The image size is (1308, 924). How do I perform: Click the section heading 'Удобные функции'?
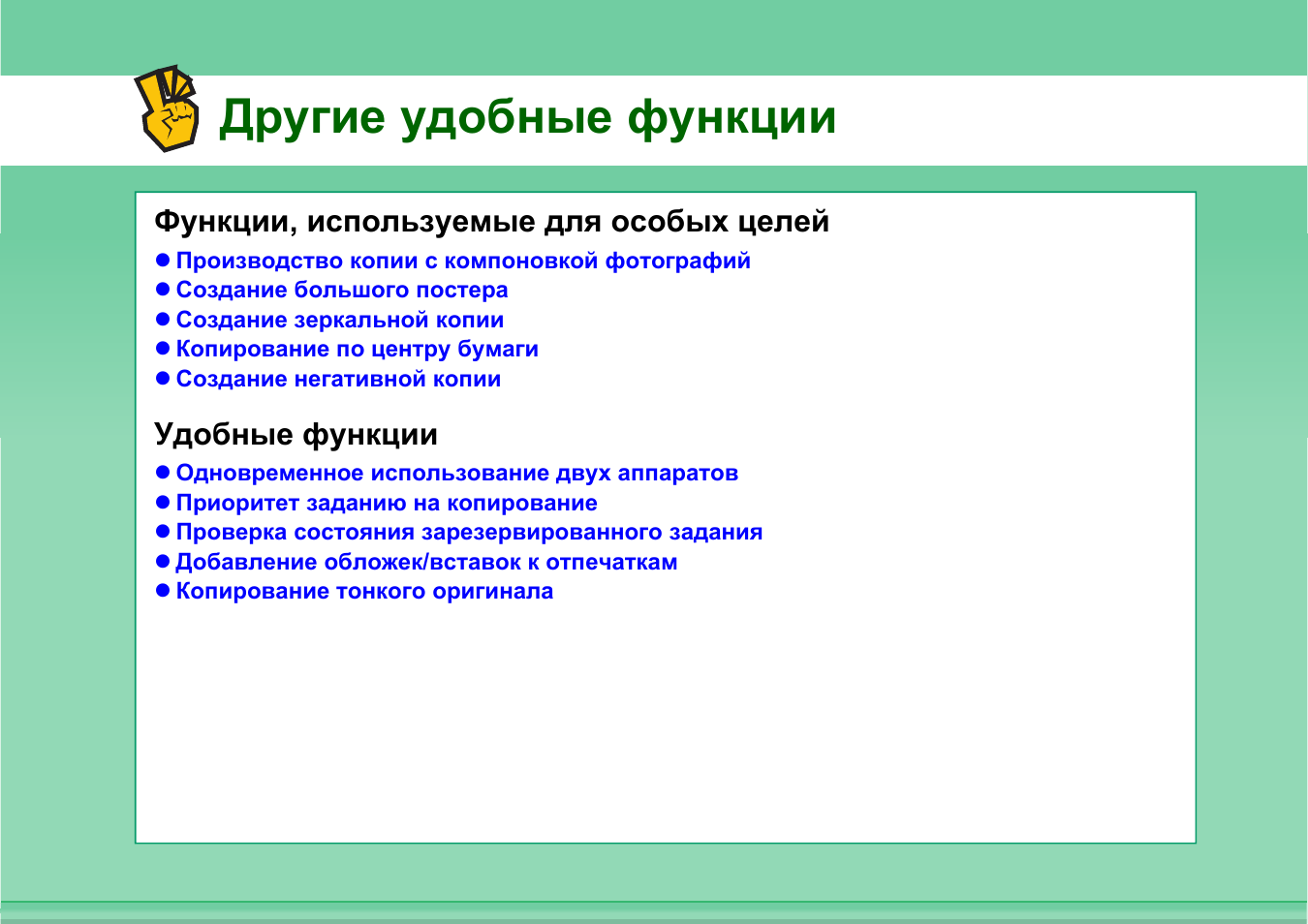click(296, 434)
